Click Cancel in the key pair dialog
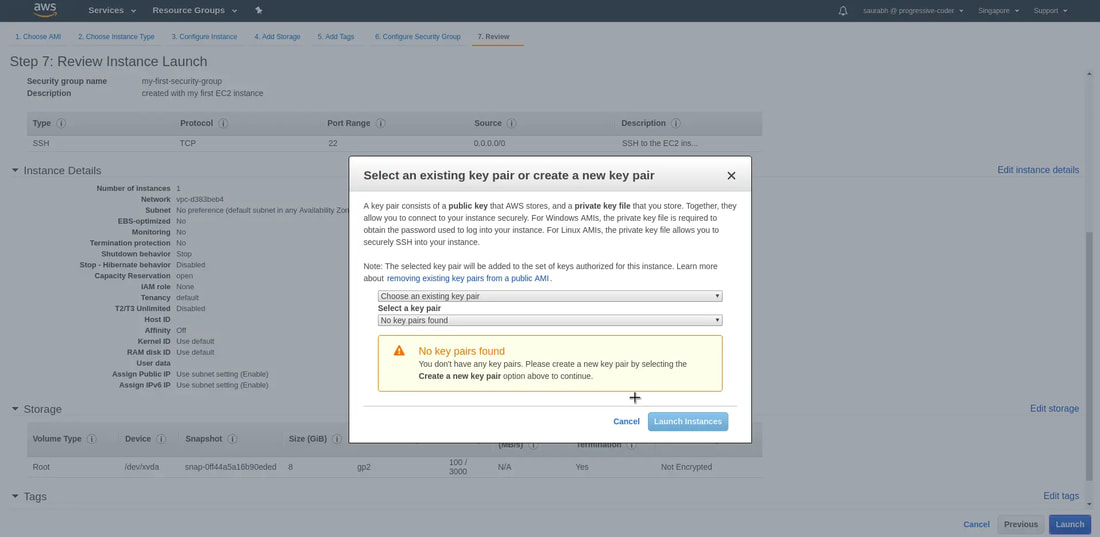The height and width of the screenshot is (537, 1100). (626, 422)
